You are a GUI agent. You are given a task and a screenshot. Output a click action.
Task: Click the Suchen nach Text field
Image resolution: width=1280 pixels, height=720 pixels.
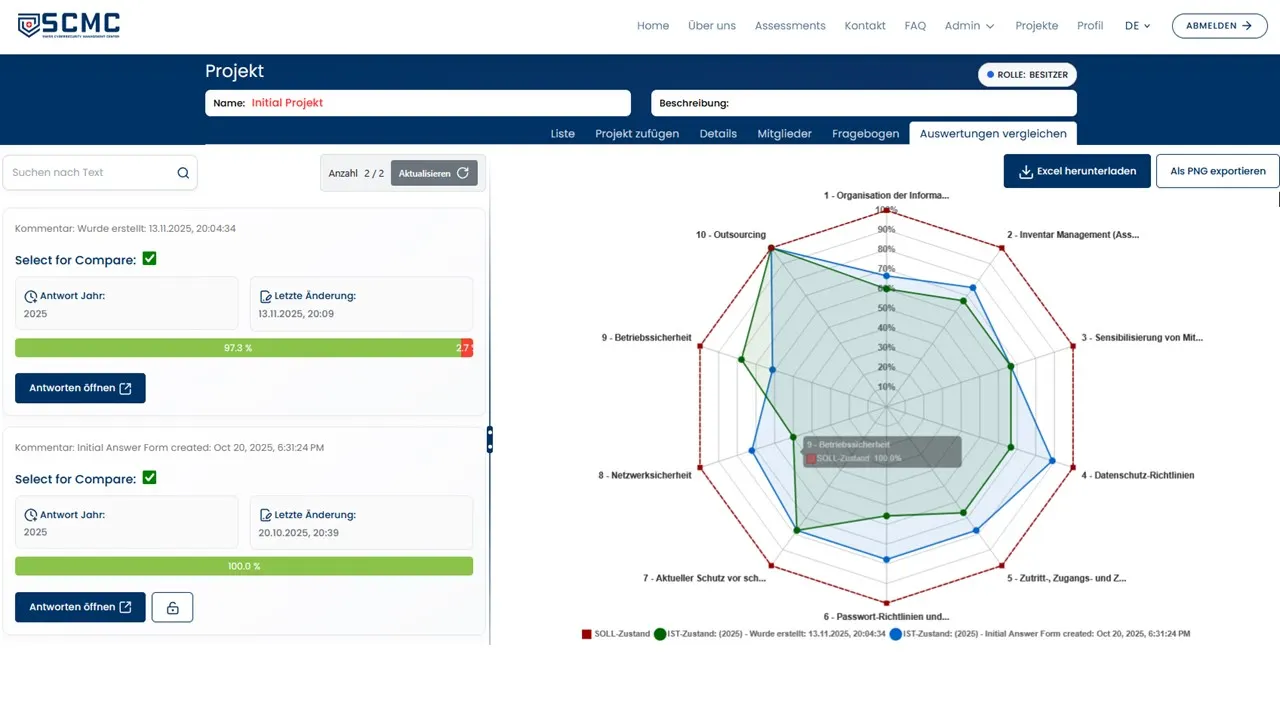90,173
